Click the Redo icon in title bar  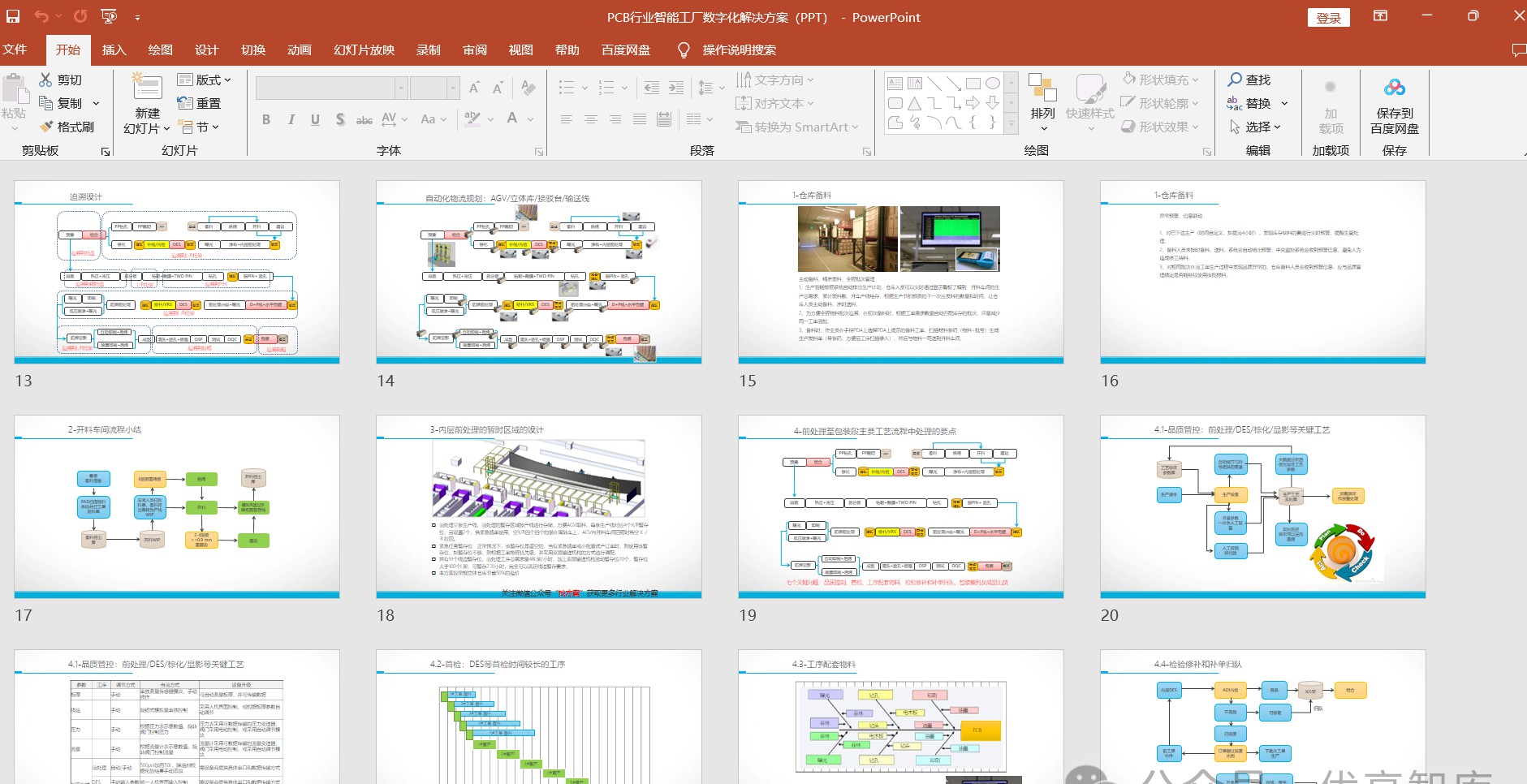tap(80, 16)
